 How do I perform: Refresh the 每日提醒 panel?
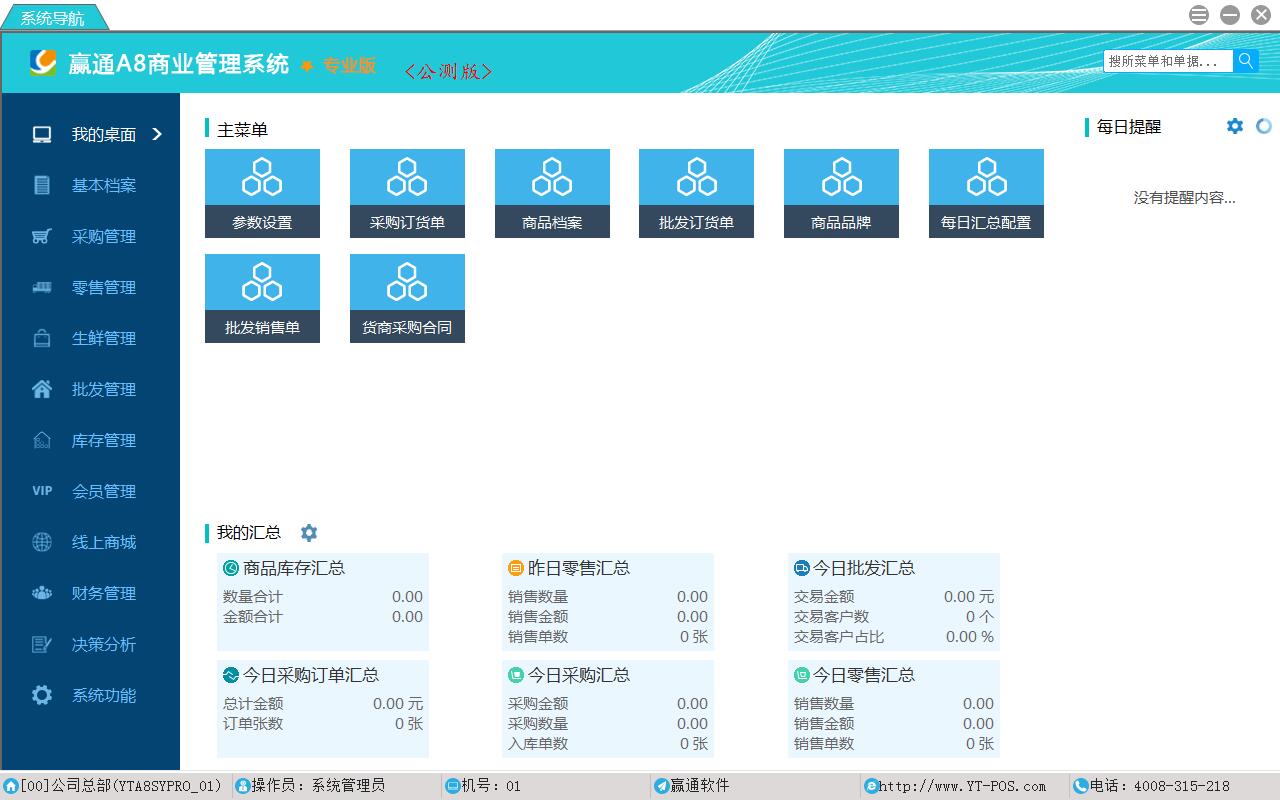pos(1264,126)
